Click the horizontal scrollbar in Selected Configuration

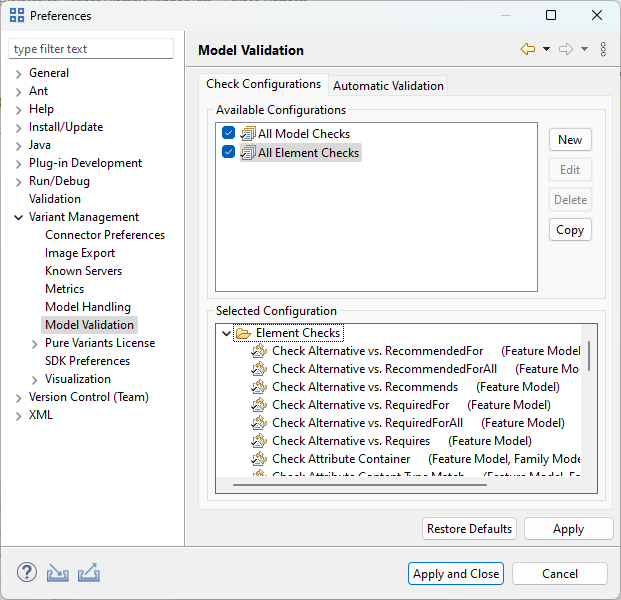(360, 485)
